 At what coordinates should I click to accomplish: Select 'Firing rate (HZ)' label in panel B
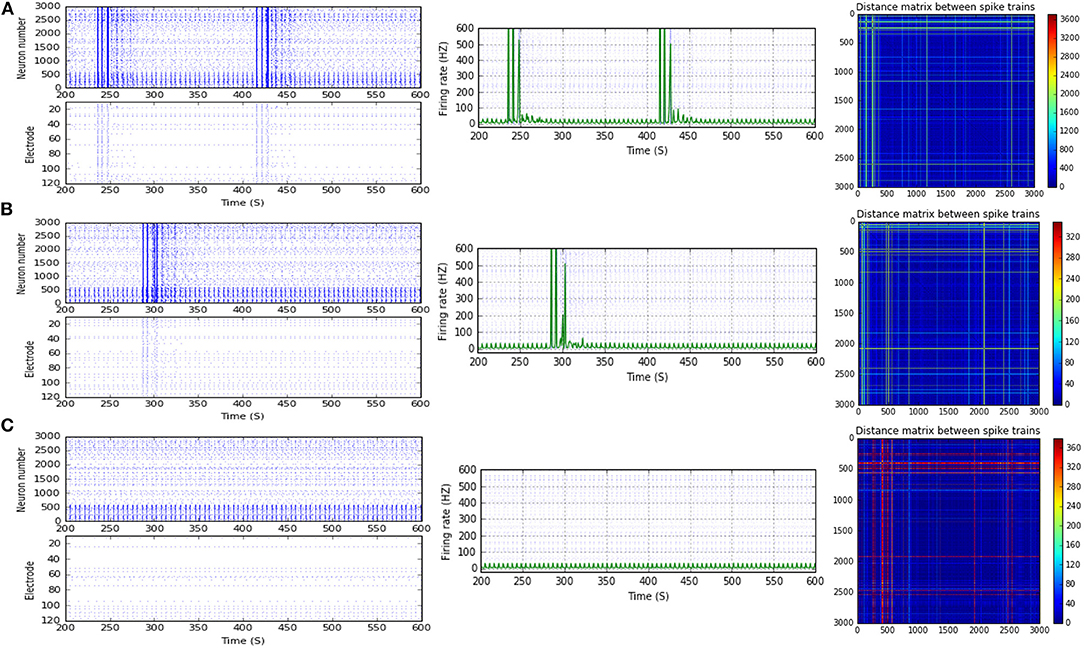443,302
